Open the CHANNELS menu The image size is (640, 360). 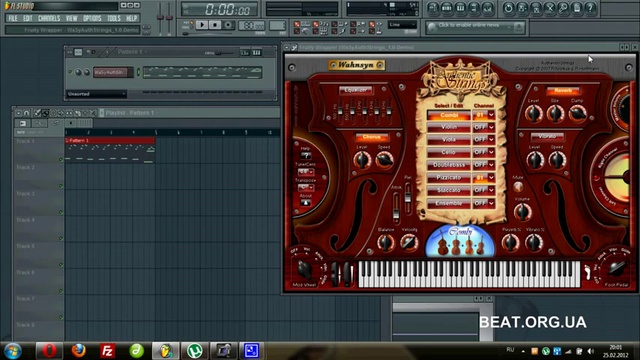click(x=49, y=18)
